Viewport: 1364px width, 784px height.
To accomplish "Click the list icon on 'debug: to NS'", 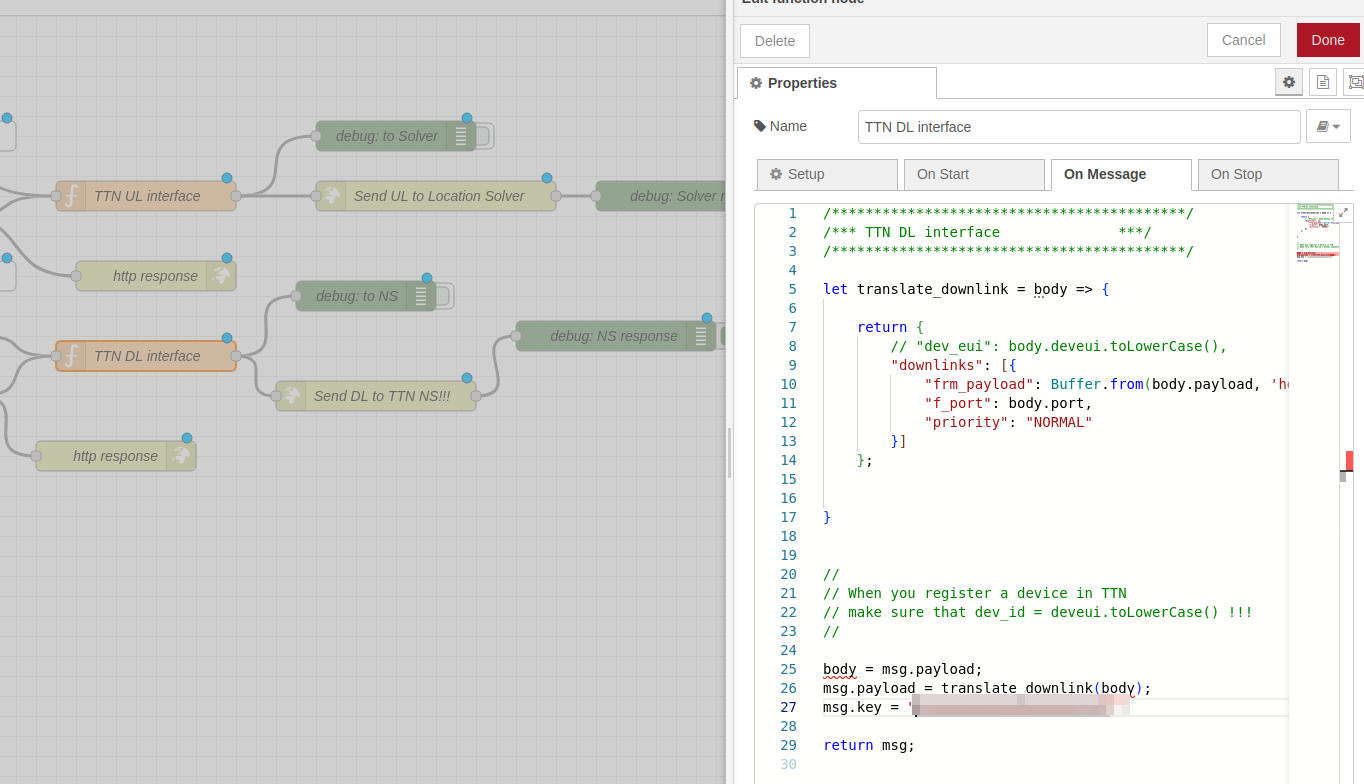I will tap(421, 296).
